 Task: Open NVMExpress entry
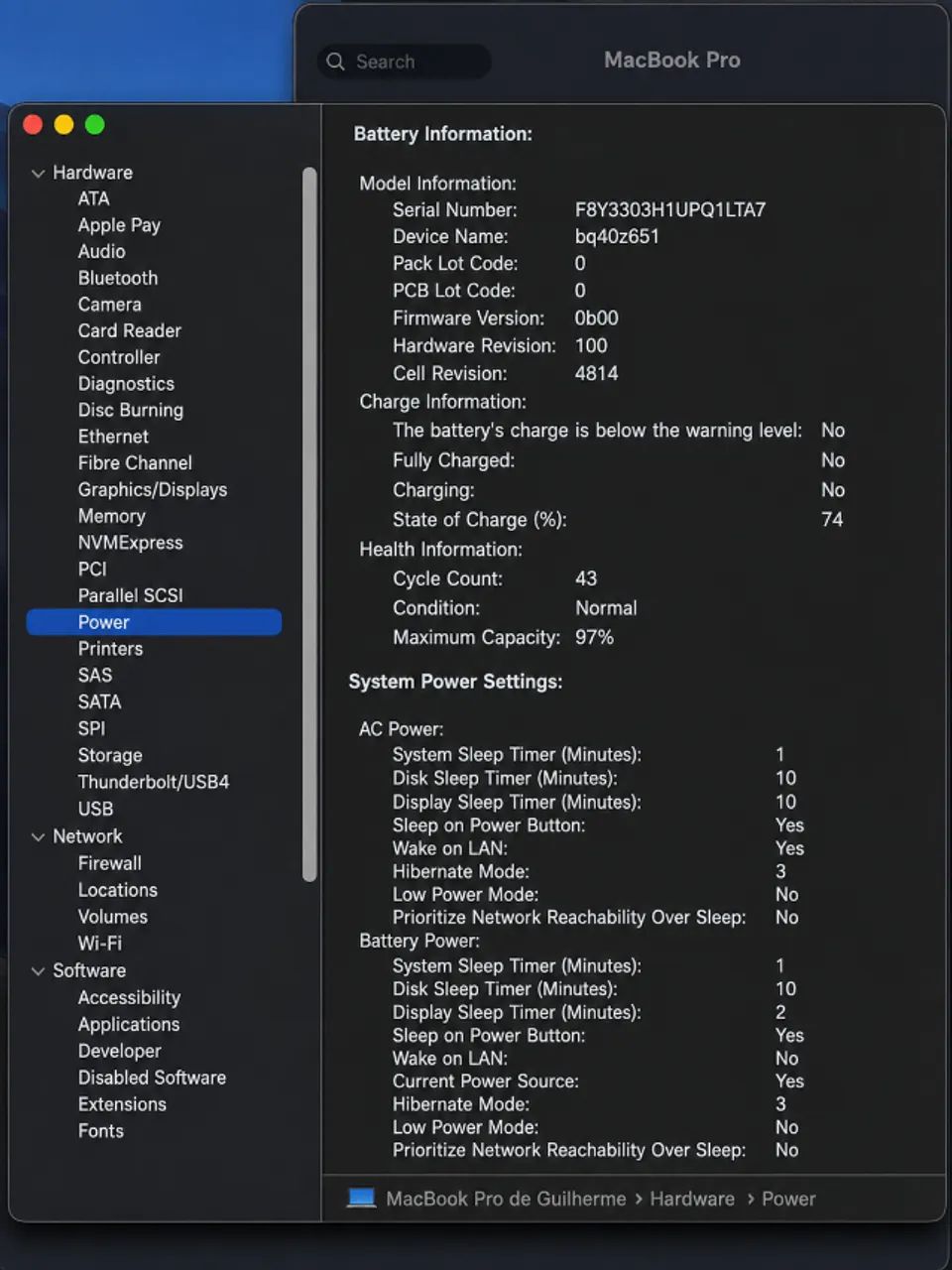click(x=130, y=543)
